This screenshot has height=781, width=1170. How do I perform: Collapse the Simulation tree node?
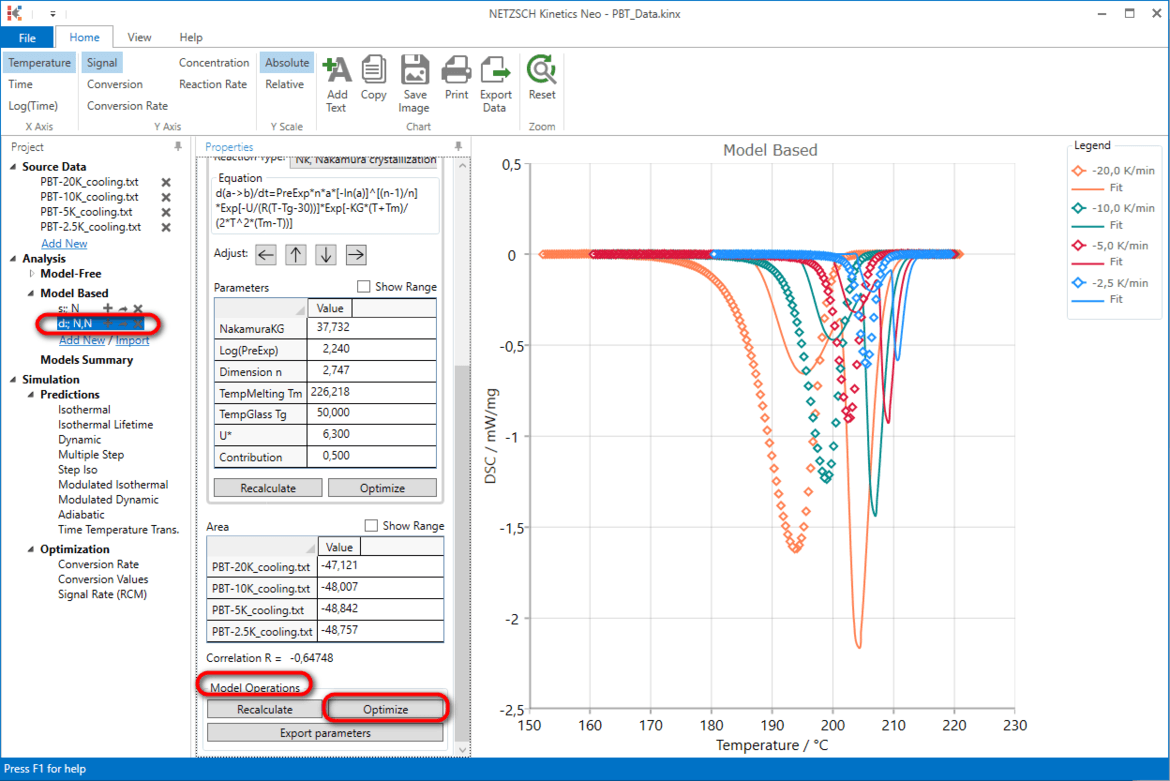click(13, 380)
